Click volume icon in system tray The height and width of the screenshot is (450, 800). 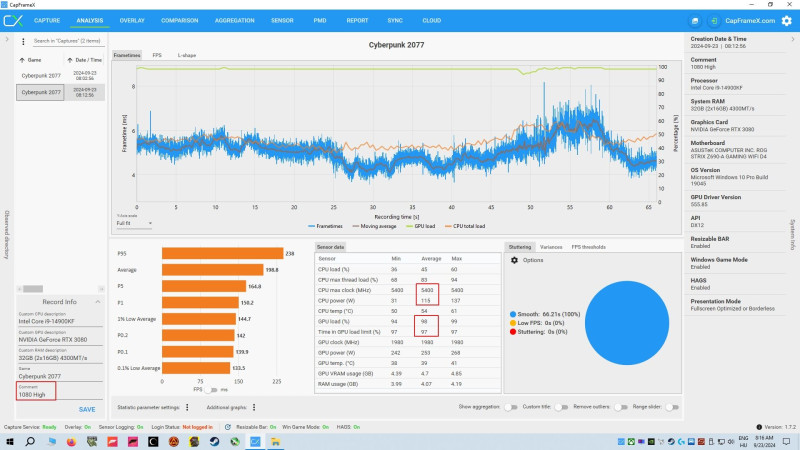point(731,441)
